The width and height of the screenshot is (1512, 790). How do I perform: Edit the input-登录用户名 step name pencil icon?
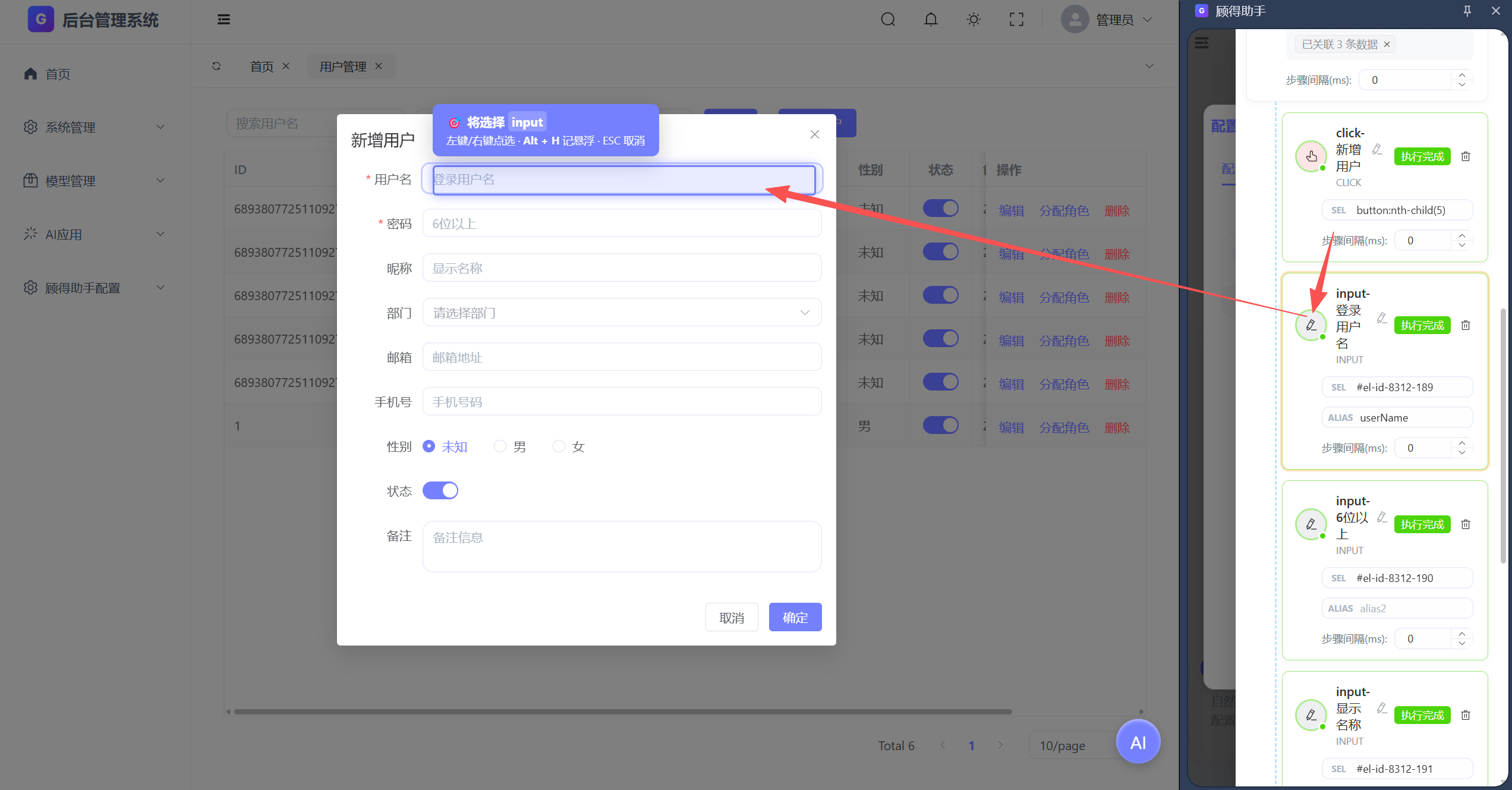point(1382,318)
